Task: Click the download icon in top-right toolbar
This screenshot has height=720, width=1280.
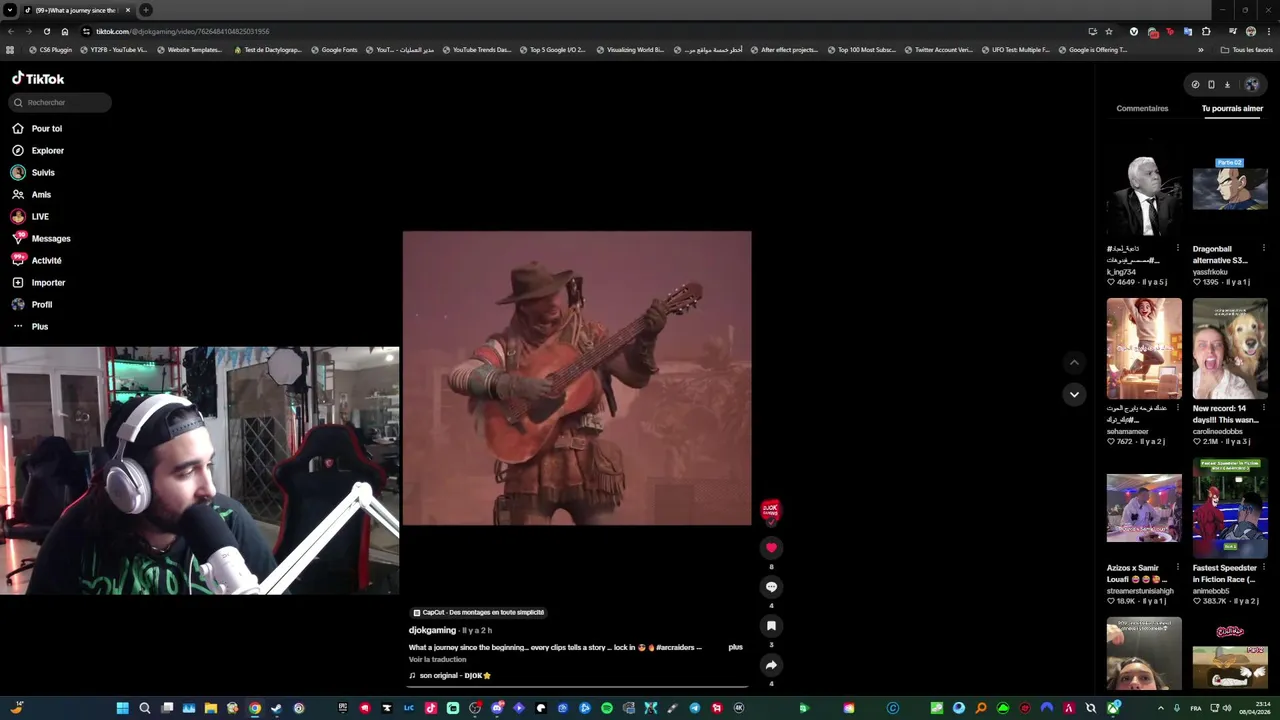Action: point(1227,85)
